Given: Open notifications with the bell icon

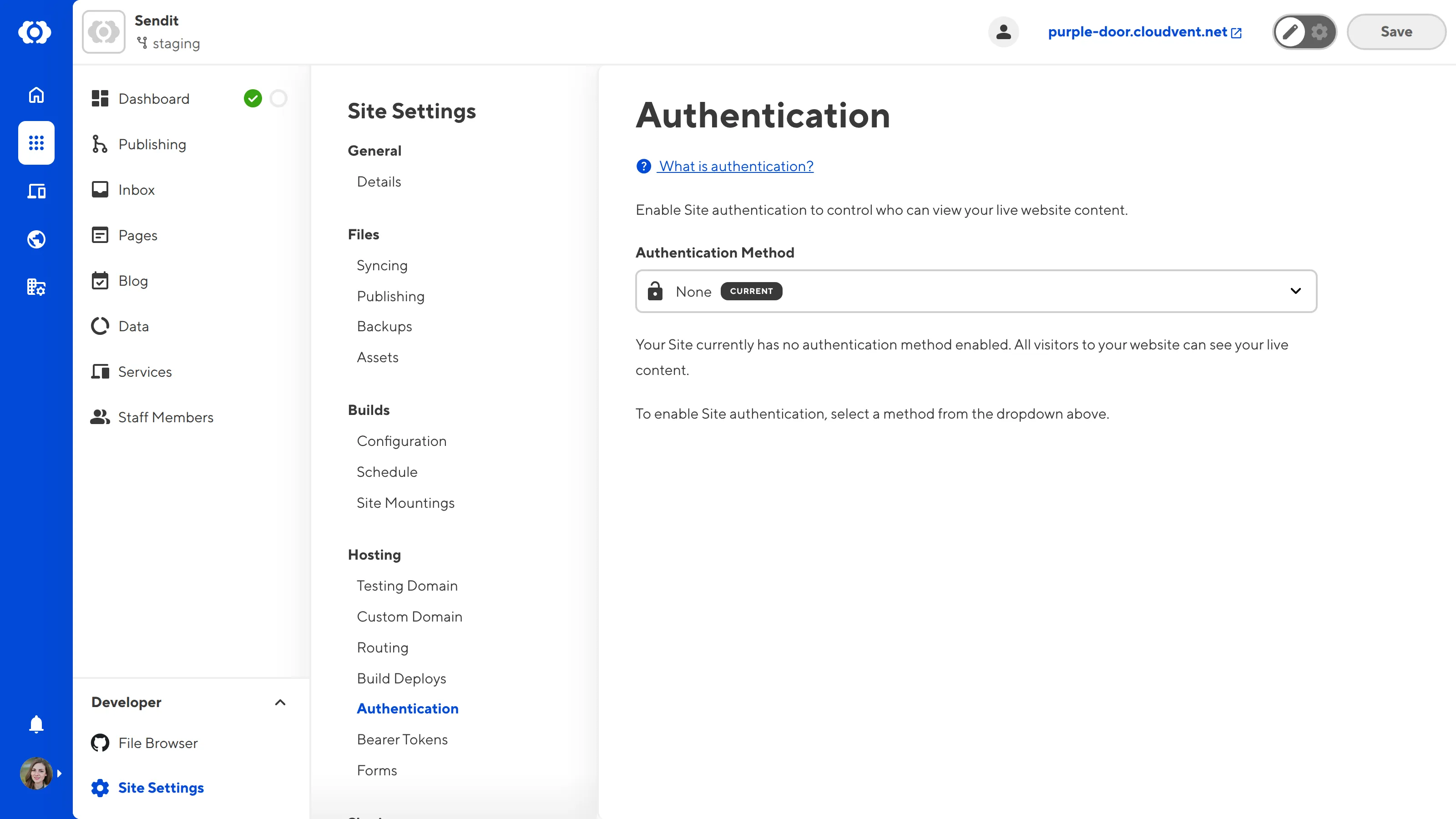Looking at the screenshot, I should tap(35, 724).
